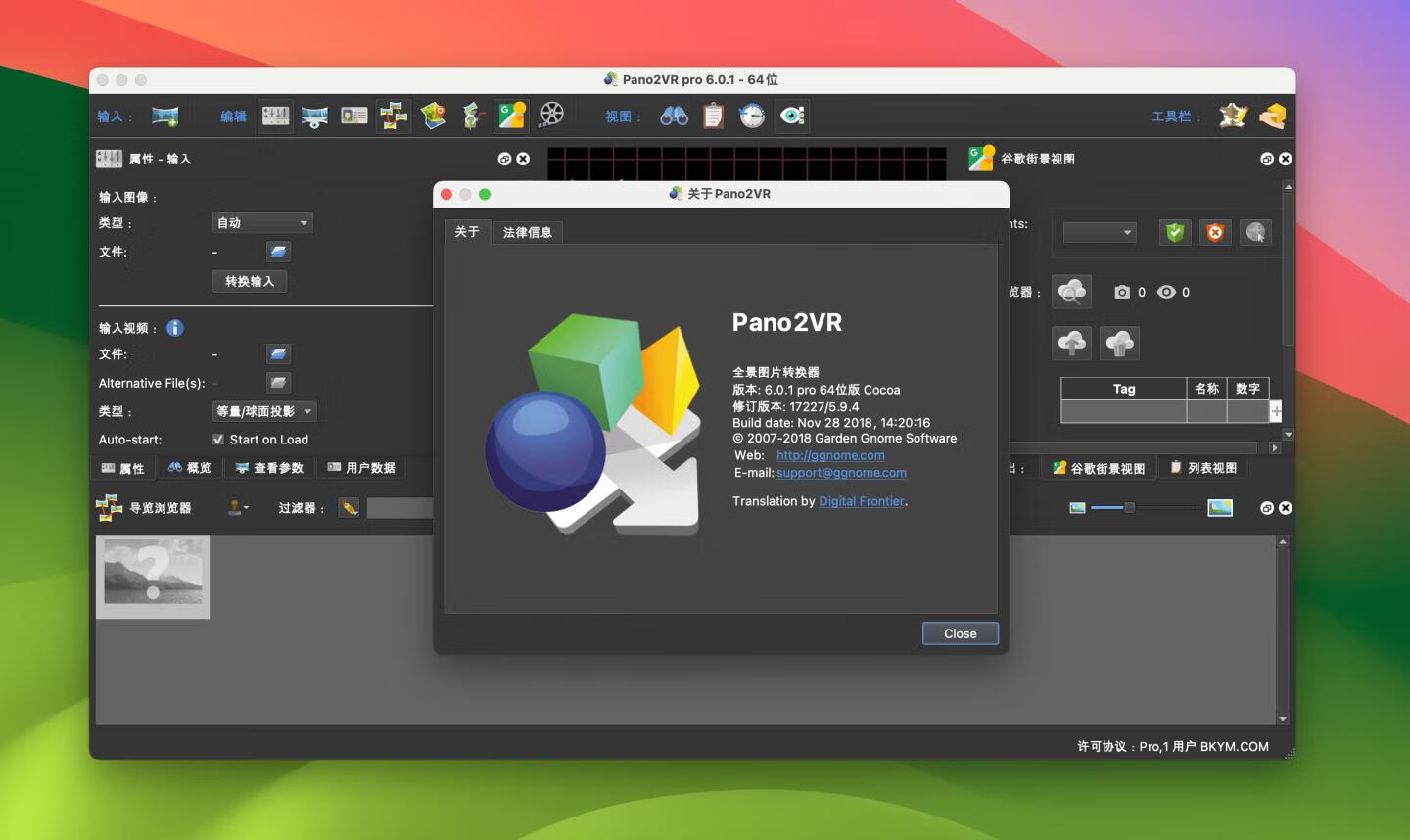Click the add panorama input icon

point(164,117)
